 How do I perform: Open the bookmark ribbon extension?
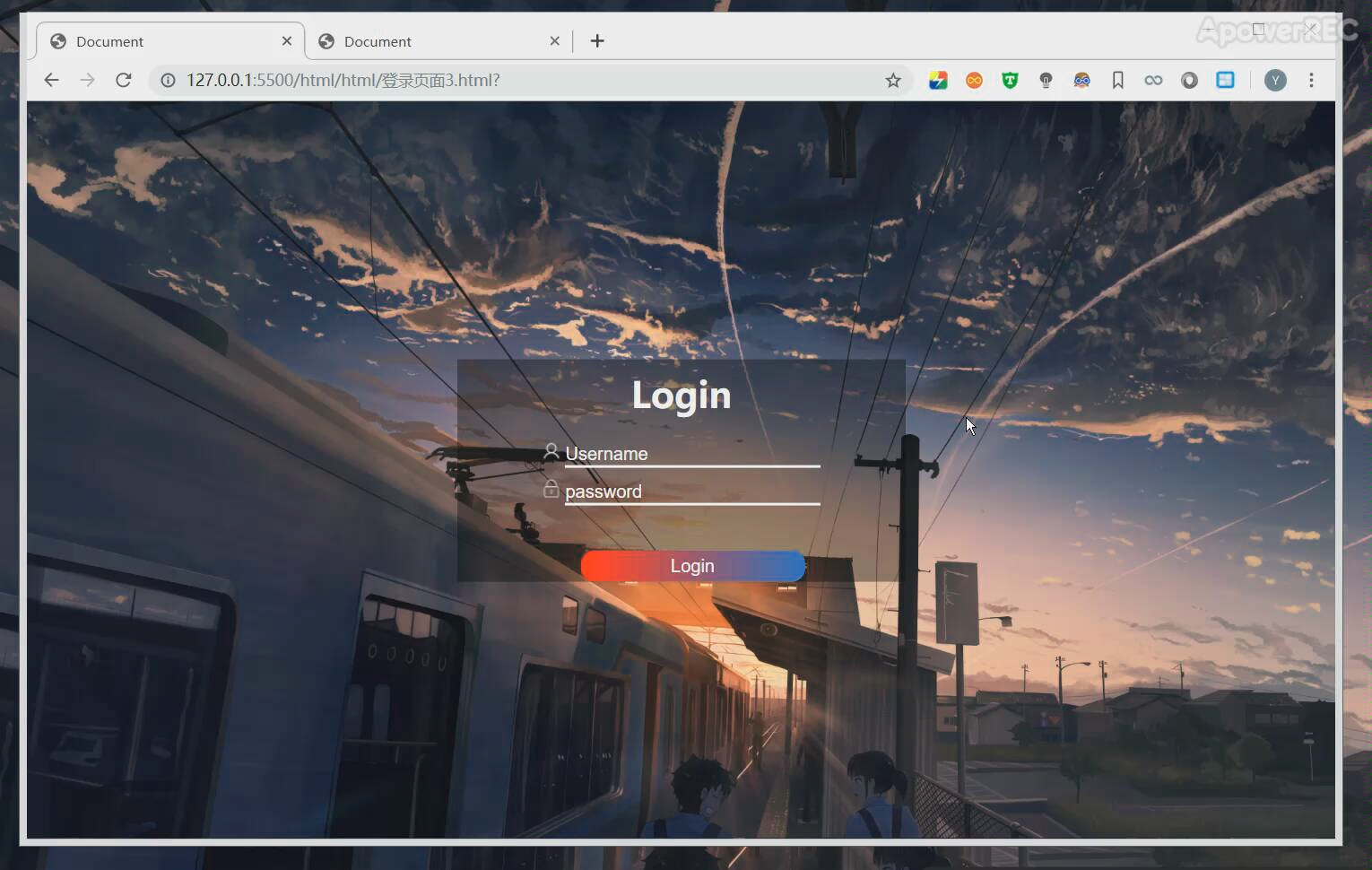coord(1117,81)
